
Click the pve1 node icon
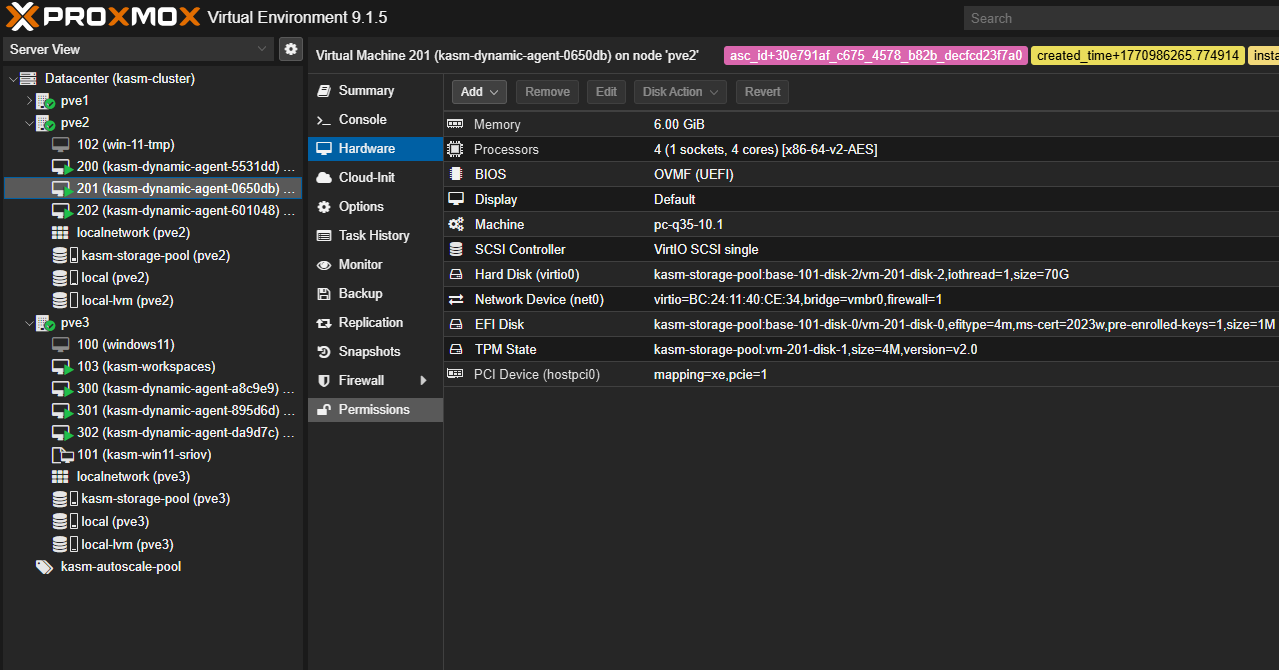pyautogui.click(x=45, y=101)
